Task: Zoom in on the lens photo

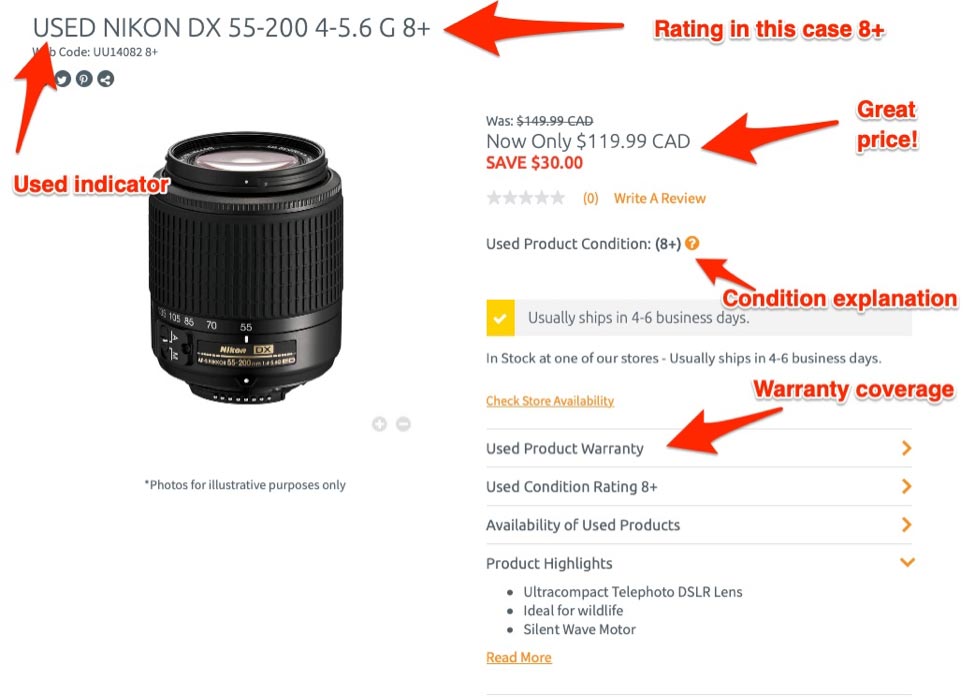Action: pos(379,424)
